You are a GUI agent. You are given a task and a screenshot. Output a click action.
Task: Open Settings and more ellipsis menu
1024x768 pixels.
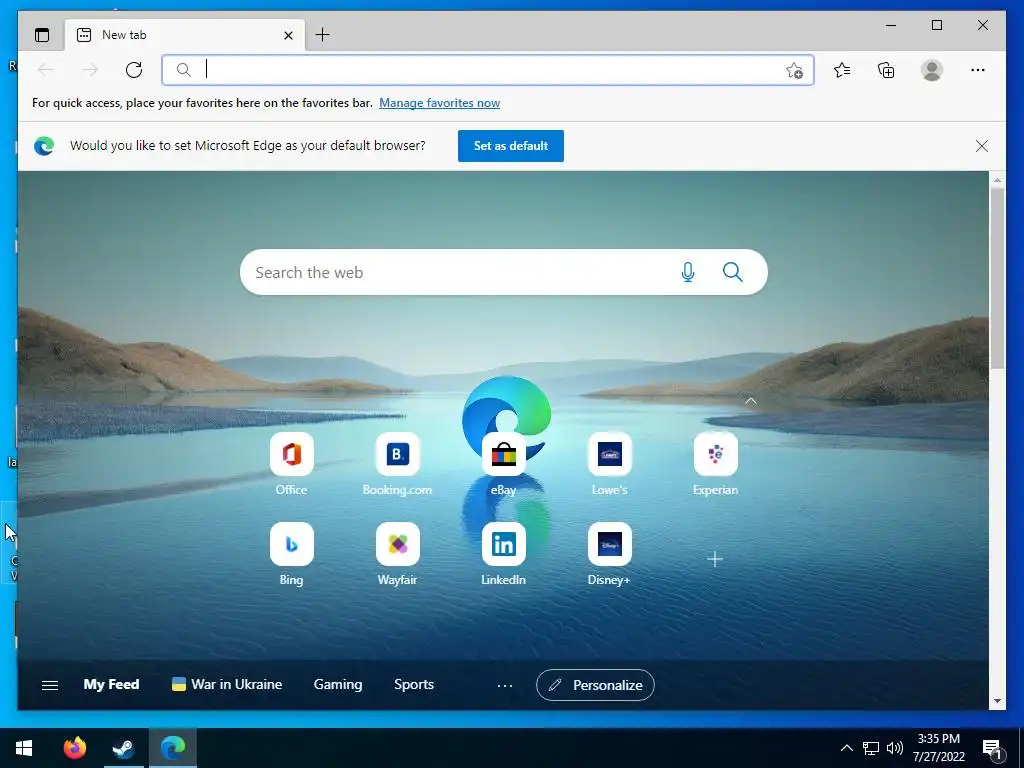978,70
